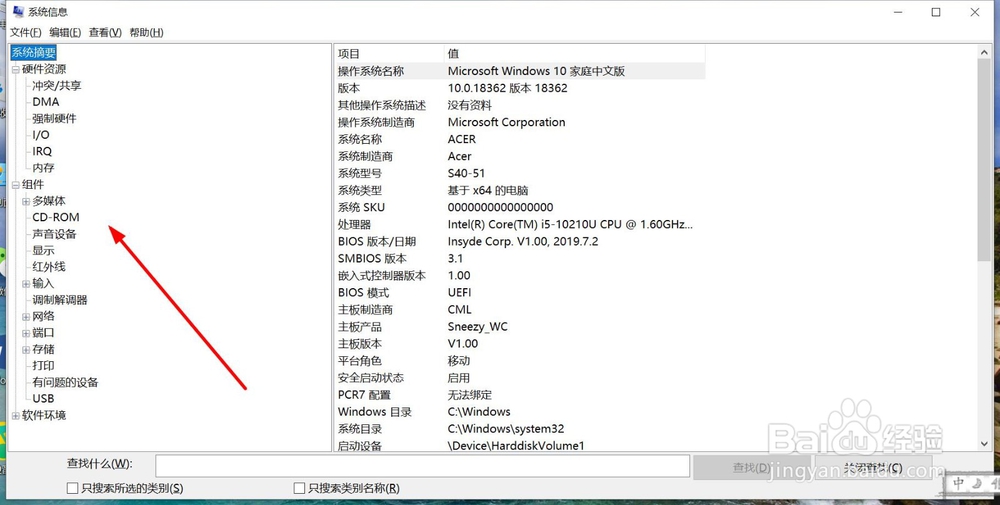Expand the 网络 tree node
1000x505 pixels.
coord(26,317)
